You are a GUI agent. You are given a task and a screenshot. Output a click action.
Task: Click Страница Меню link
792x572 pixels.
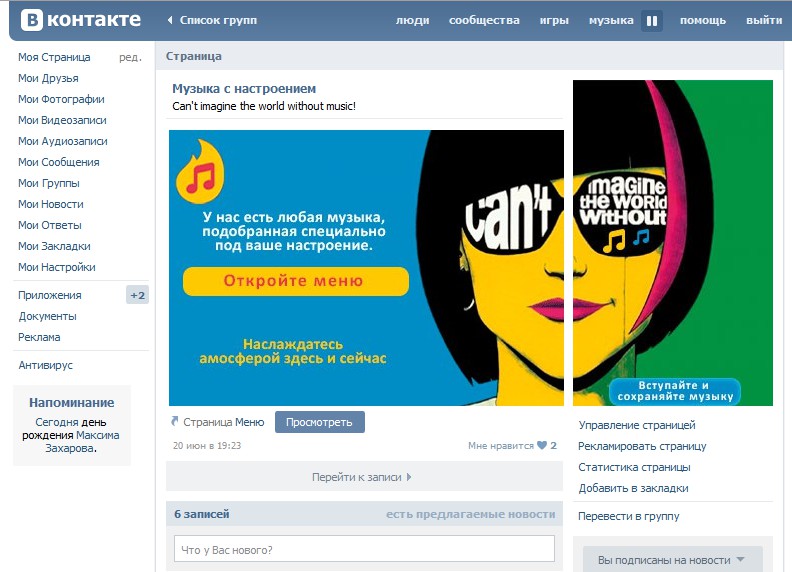223,422
